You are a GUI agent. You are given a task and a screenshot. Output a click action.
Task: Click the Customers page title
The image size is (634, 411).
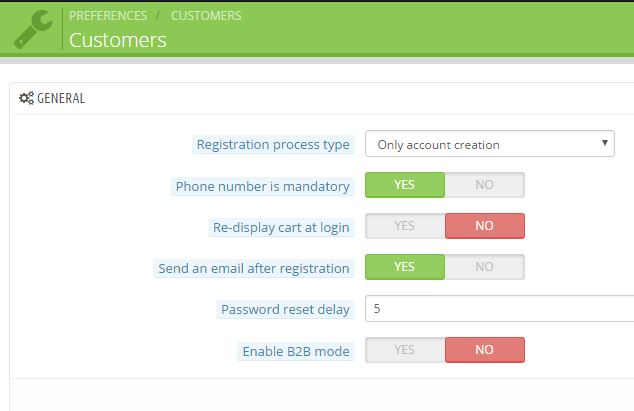click(x=118, y=40)
